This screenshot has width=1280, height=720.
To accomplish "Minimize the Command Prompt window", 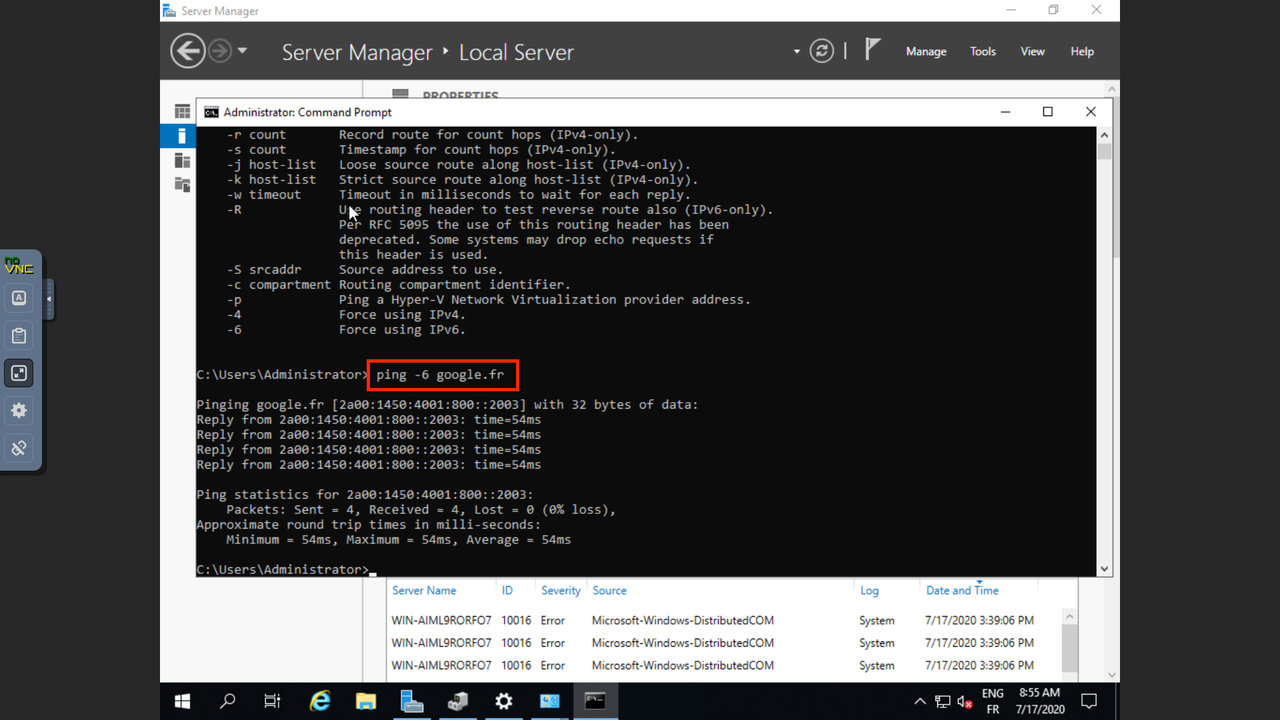I will pos(1004,112).
